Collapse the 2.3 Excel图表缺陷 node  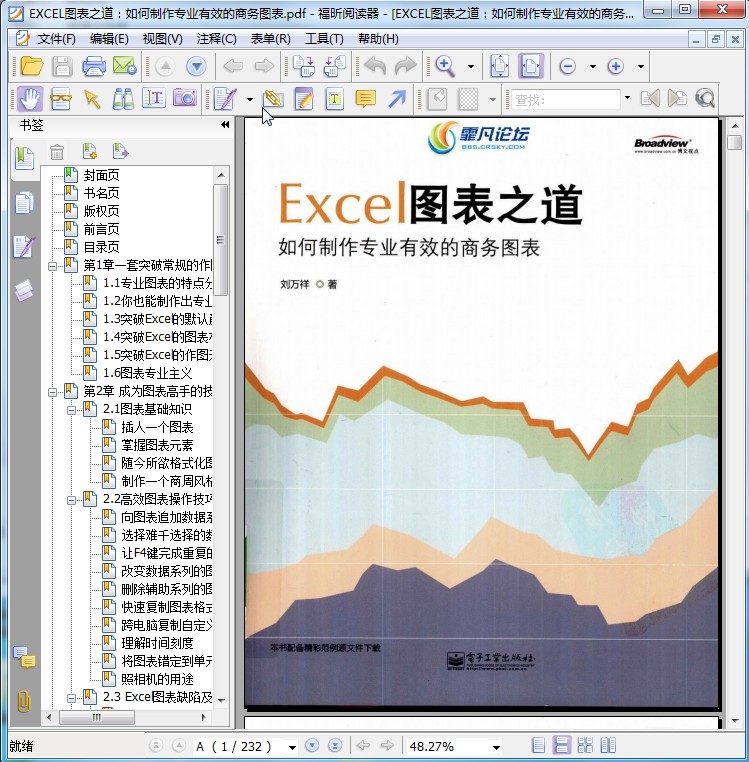[71, 698]
